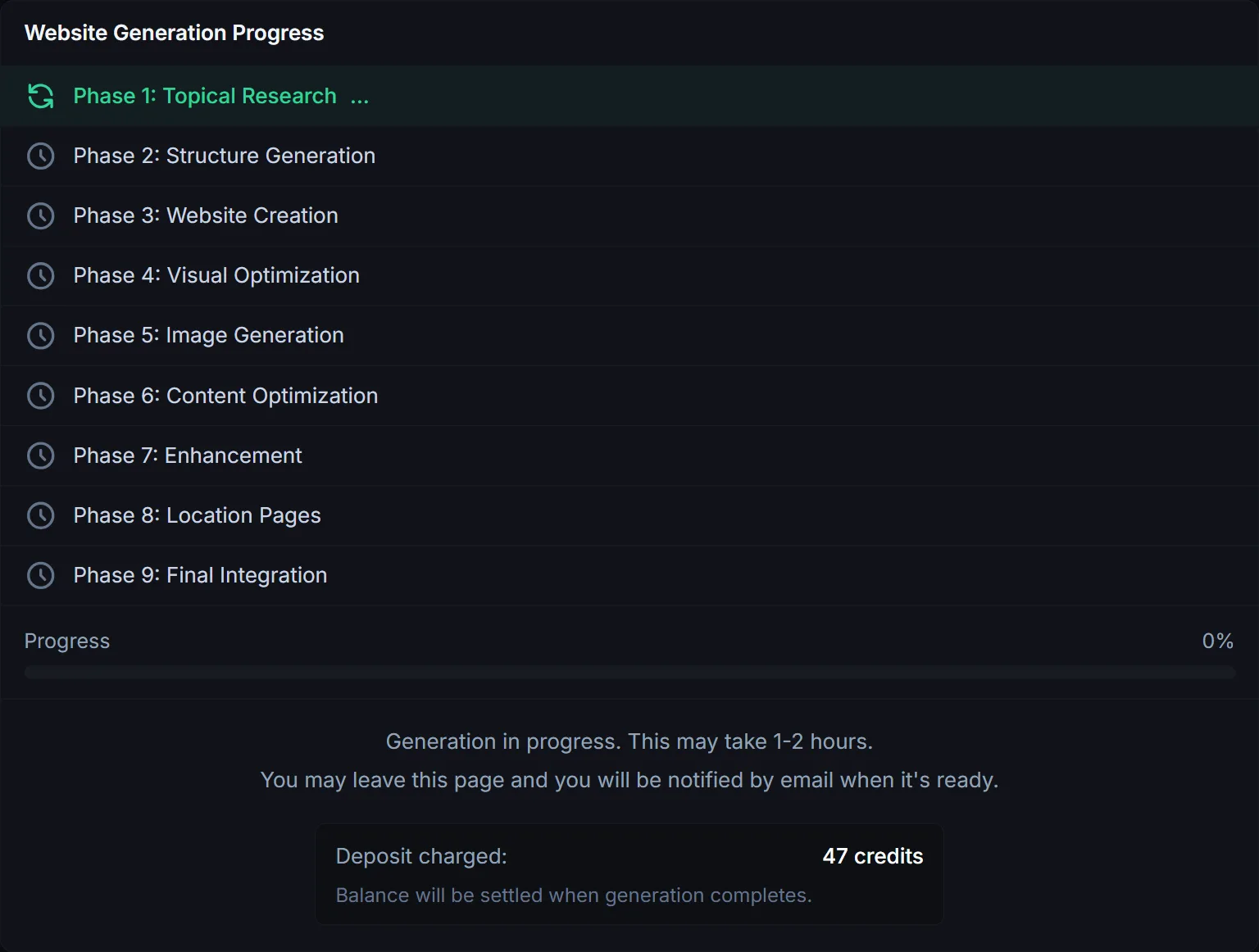Click the spinning refresh icon beside Phase 1
This screenshot has width=1259, height=952.
pyautogui.click(x=41, y=96)
